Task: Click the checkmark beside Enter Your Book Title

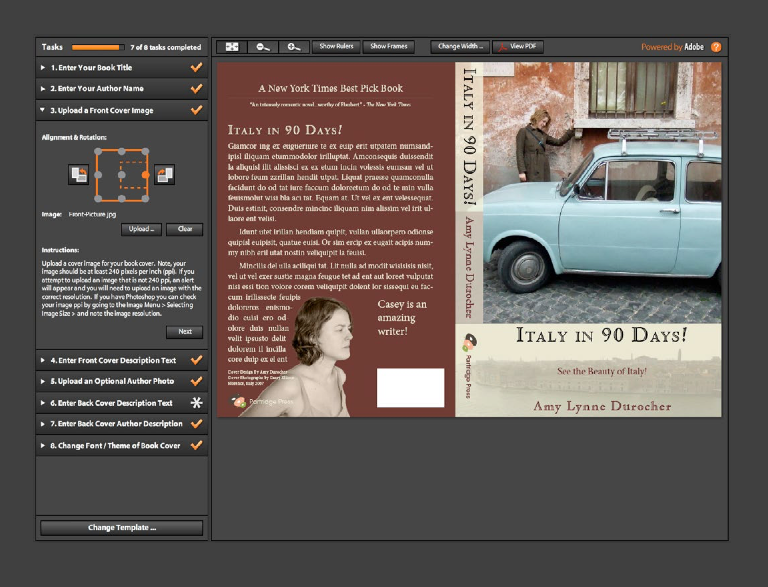Action: coord(196,67)
